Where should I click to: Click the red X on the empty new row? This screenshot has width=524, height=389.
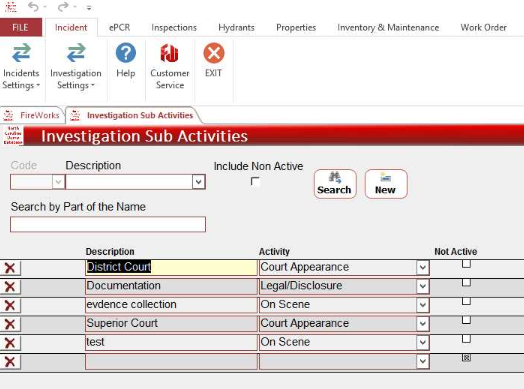10,362
